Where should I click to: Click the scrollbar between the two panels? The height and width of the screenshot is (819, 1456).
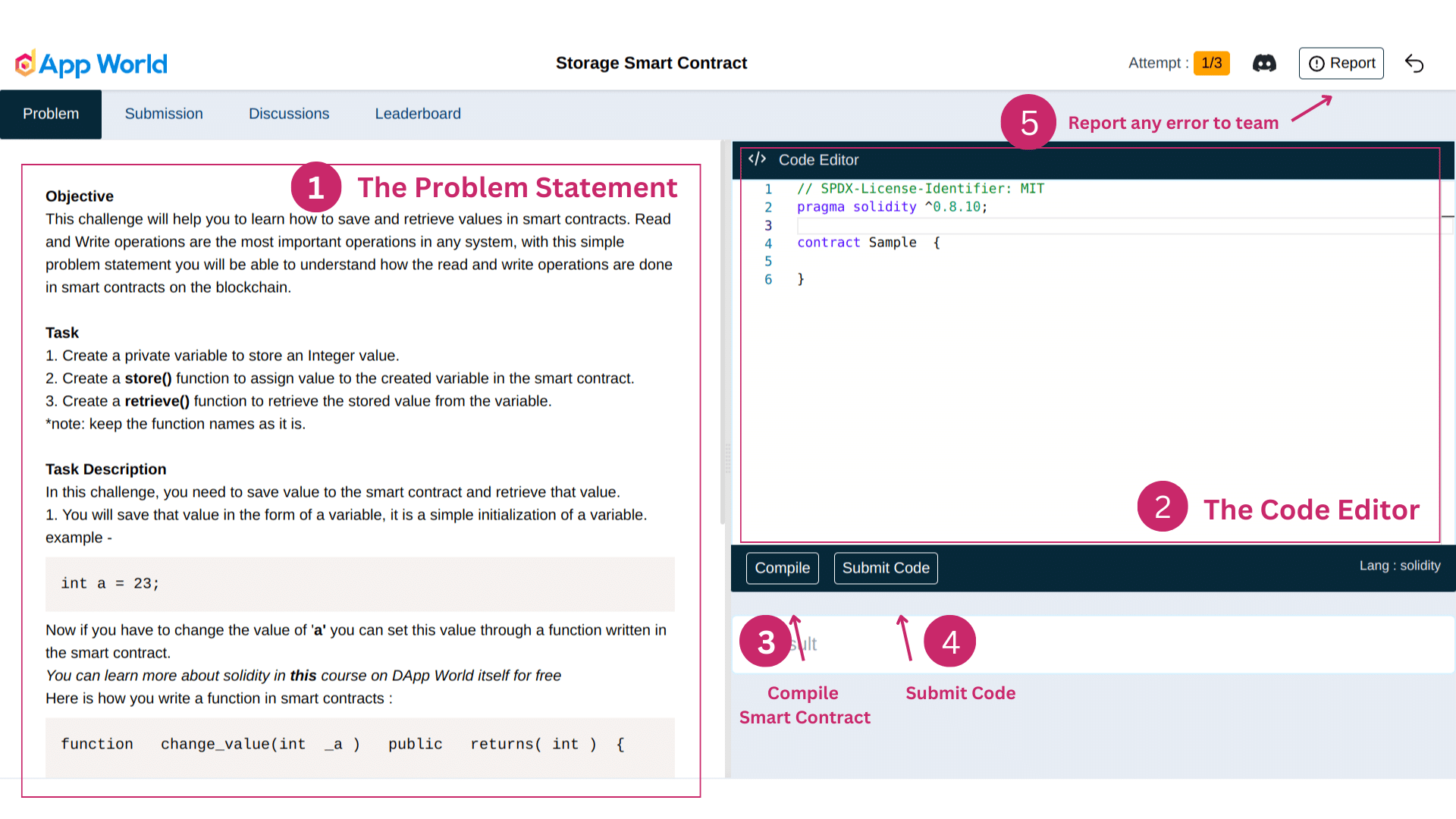726,455
